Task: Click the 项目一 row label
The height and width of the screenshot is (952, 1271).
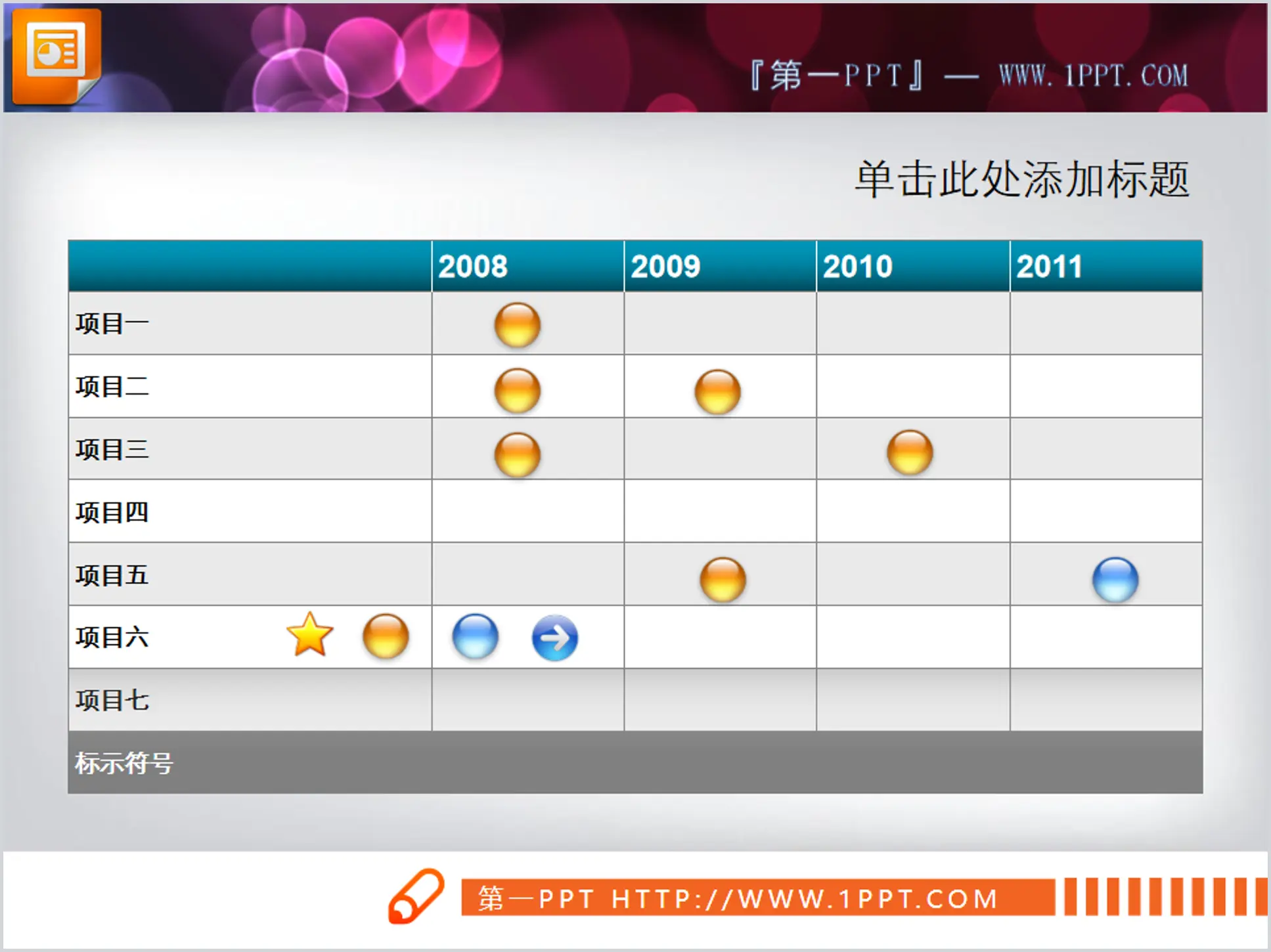Action: pos(112,324)
